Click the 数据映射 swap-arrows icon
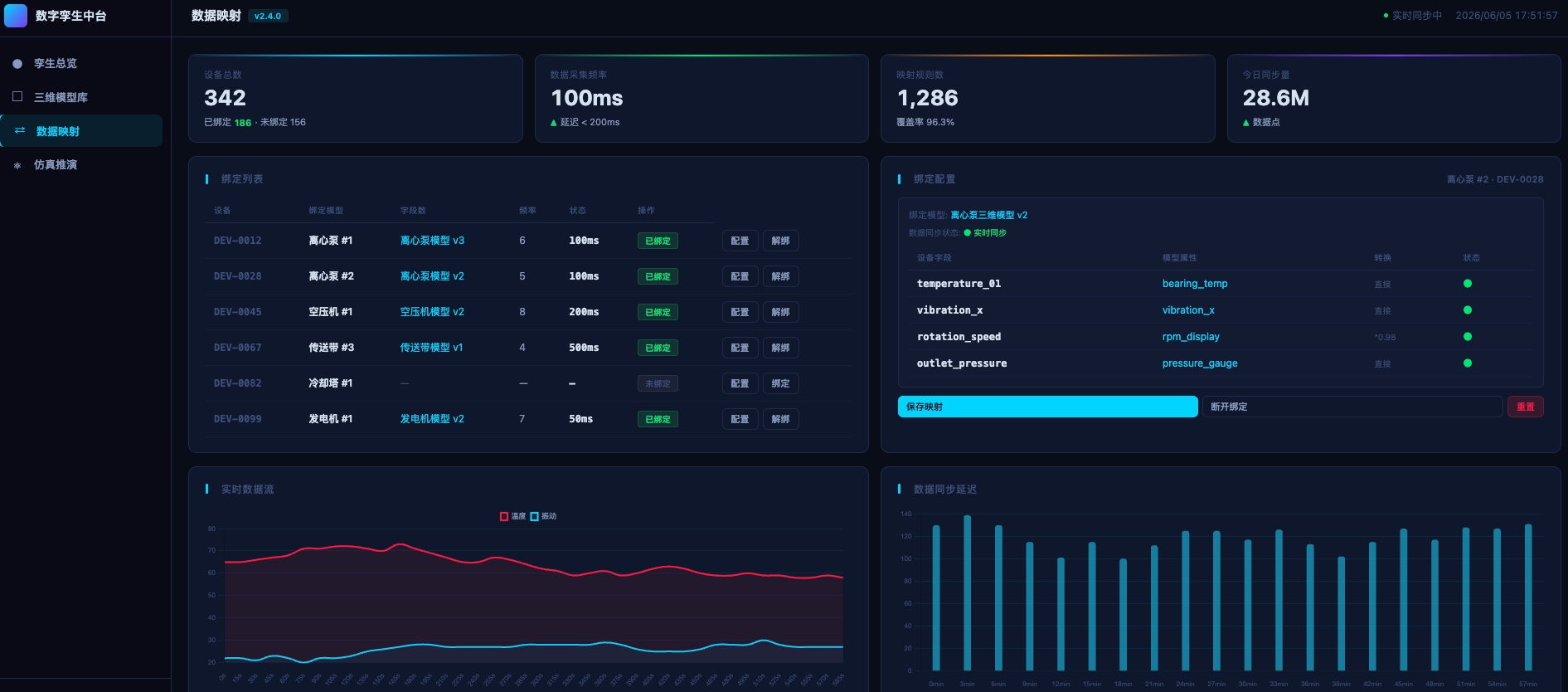 pyautogui.click(x=20, y=131)
